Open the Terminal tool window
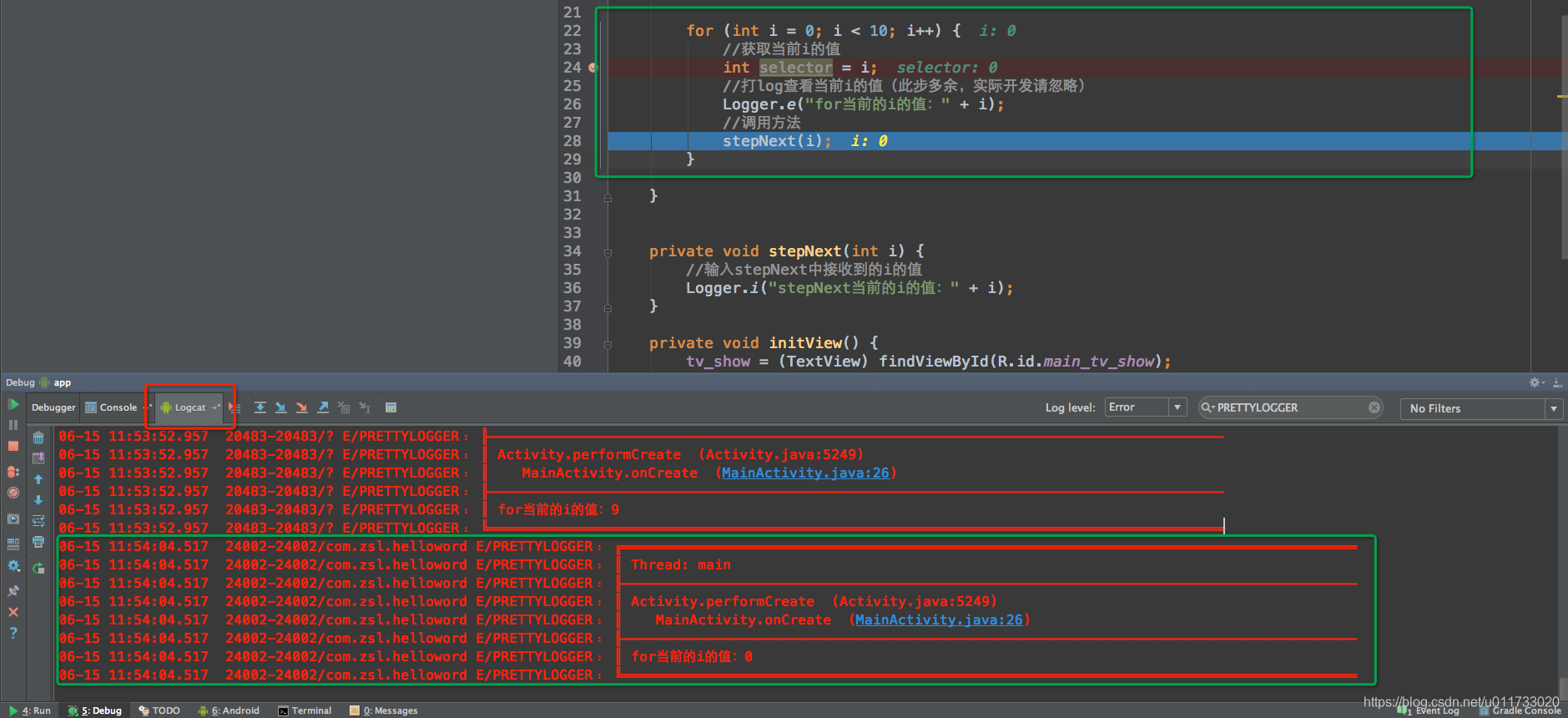The image size is (1568, 718). tap(305, 710)
